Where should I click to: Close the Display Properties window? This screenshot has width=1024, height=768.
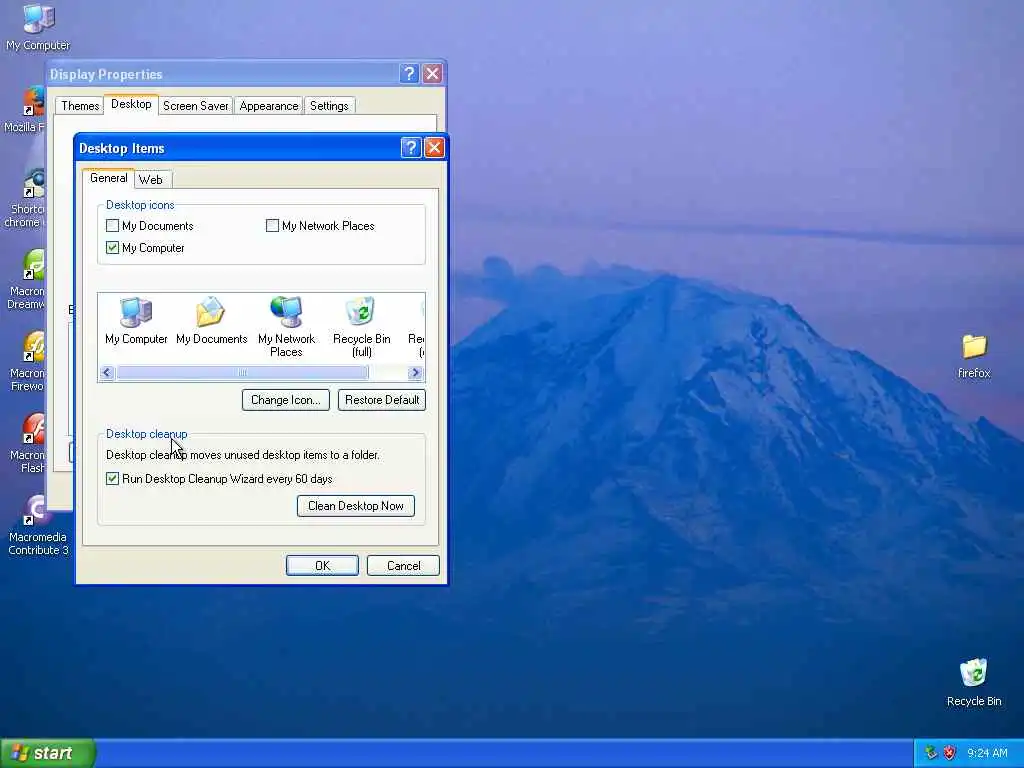pos(432,74)
